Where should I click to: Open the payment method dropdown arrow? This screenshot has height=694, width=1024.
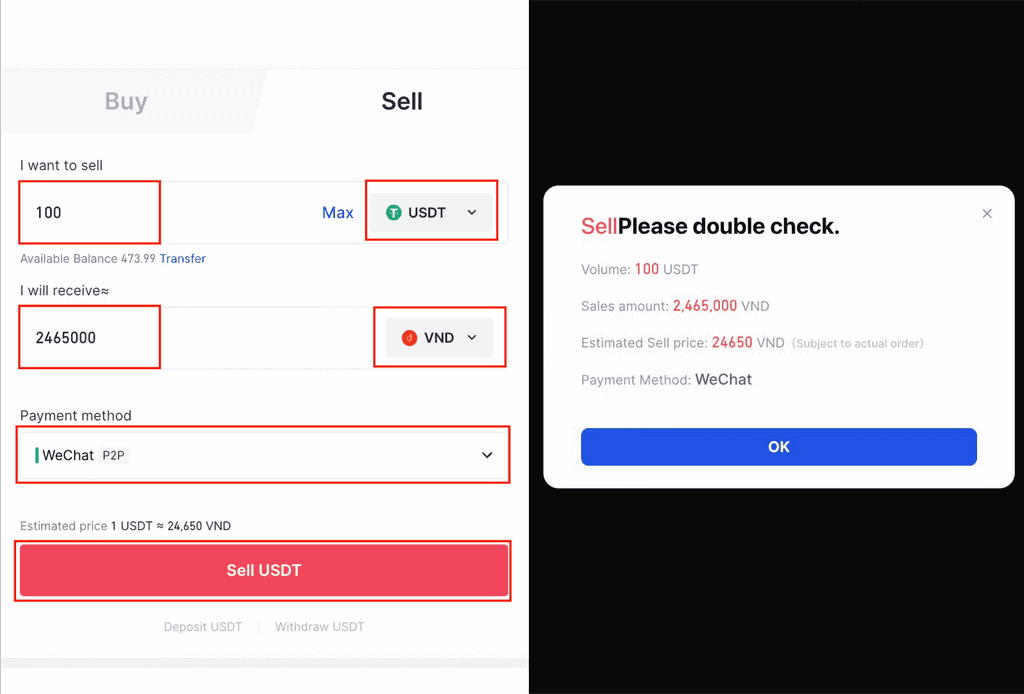(x=487, y=455)
